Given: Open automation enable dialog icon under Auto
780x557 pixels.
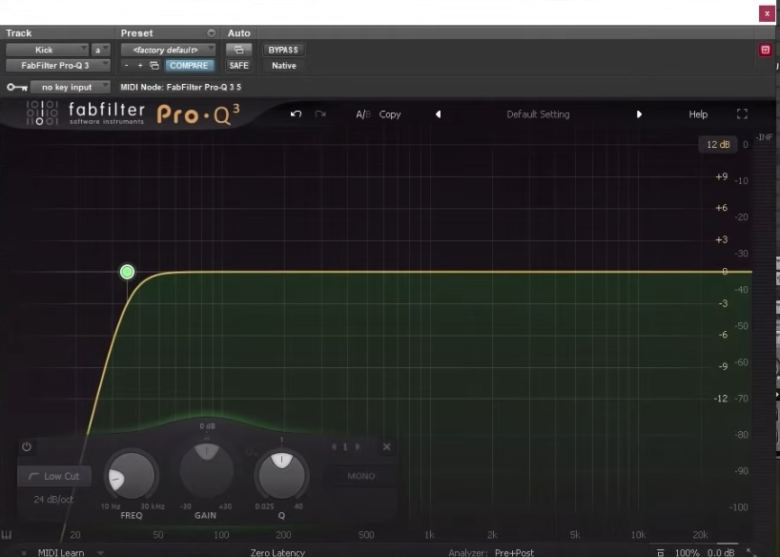Looking at the screenshot, I should [239, 50].
